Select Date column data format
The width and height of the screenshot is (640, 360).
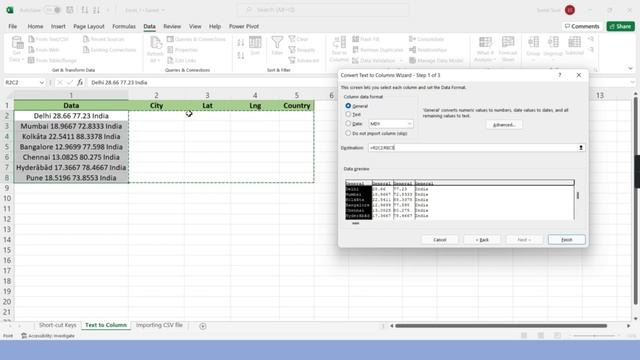(x=348, y=123)
